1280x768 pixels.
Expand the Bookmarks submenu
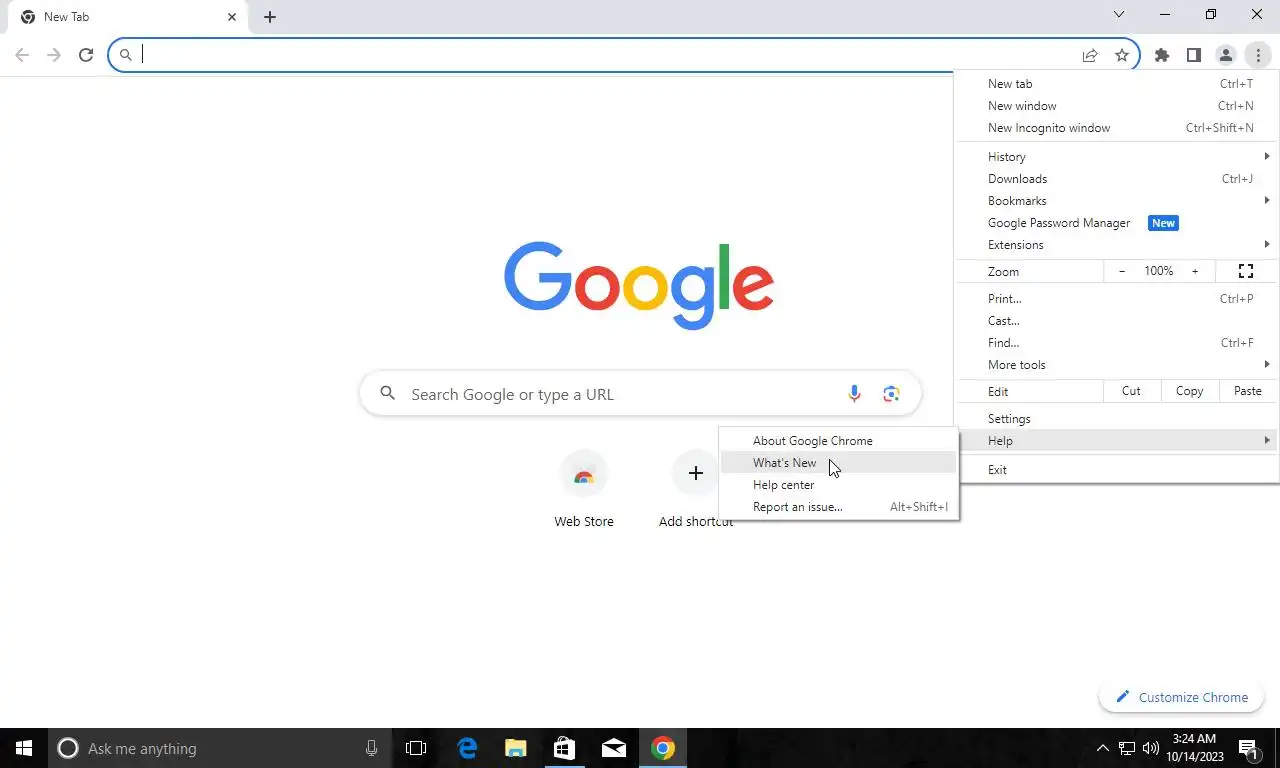coord(1116,201)
